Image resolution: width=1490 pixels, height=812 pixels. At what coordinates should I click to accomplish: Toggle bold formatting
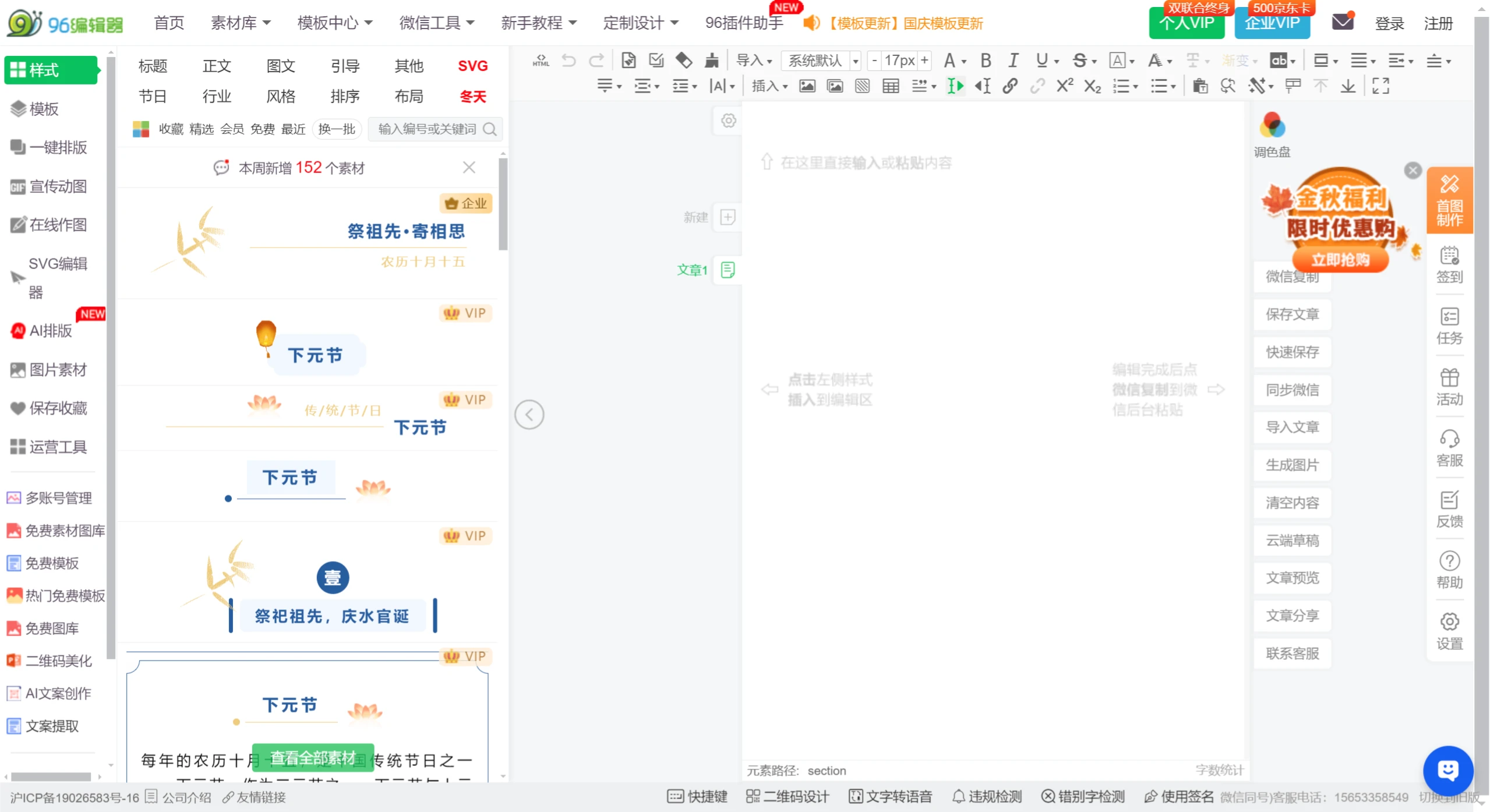click(985, 60)
